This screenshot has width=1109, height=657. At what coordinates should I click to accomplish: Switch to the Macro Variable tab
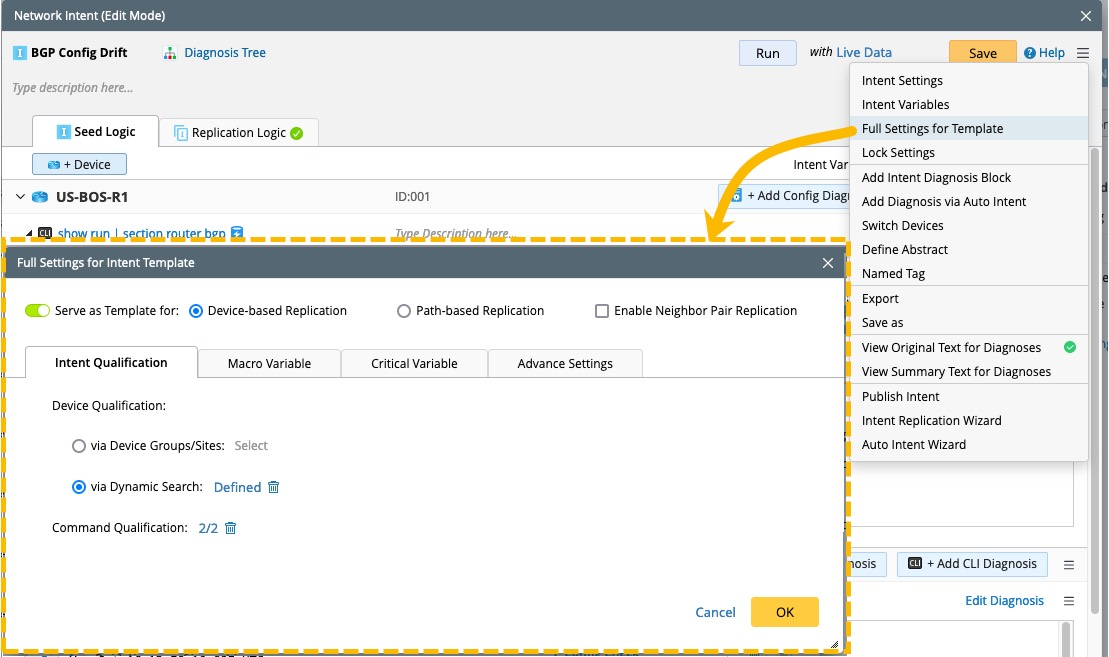coord(269,363)
